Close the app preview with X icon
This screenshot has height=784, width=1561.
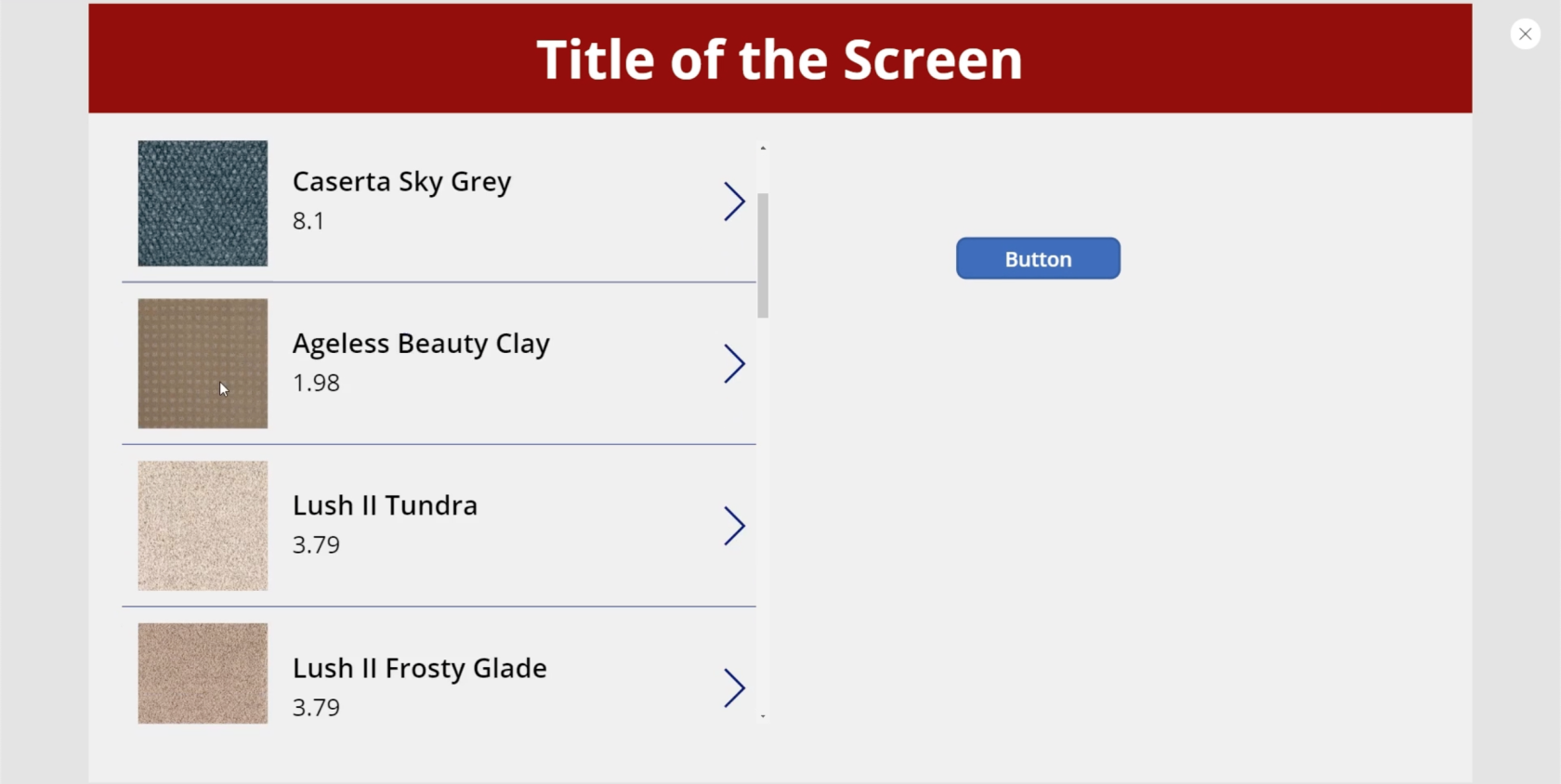[1525, 34]
